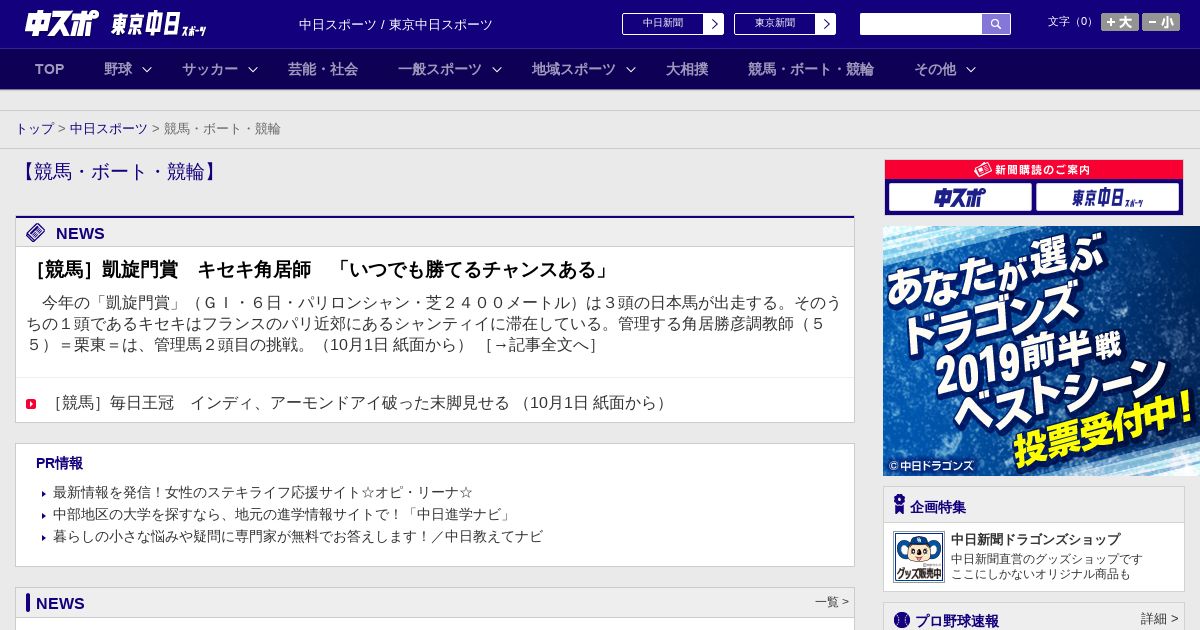Open 中日進学ナビ PR link
Image resolution: width=1200 pixels, height=630 pixels.
[284, 515]
